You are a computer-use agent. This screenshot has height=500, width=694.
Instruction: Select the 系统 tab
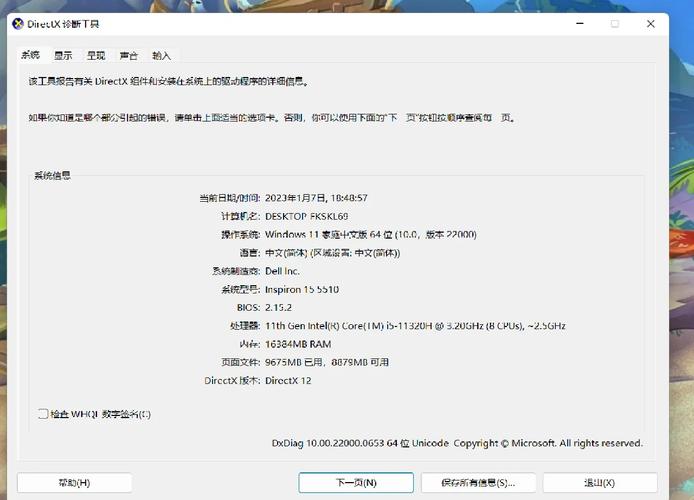(31, 54)
